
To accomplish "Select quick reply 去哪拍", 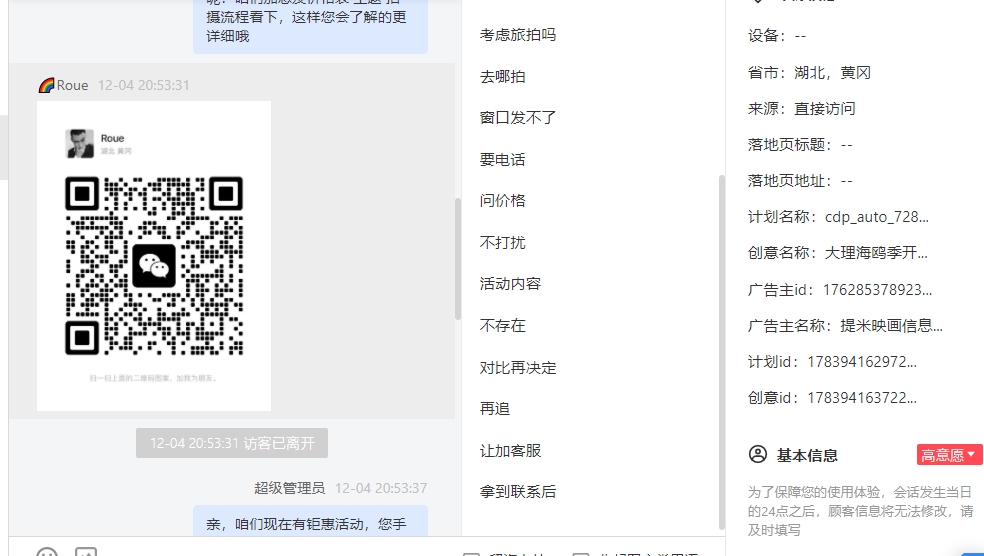I will point(503,77).
